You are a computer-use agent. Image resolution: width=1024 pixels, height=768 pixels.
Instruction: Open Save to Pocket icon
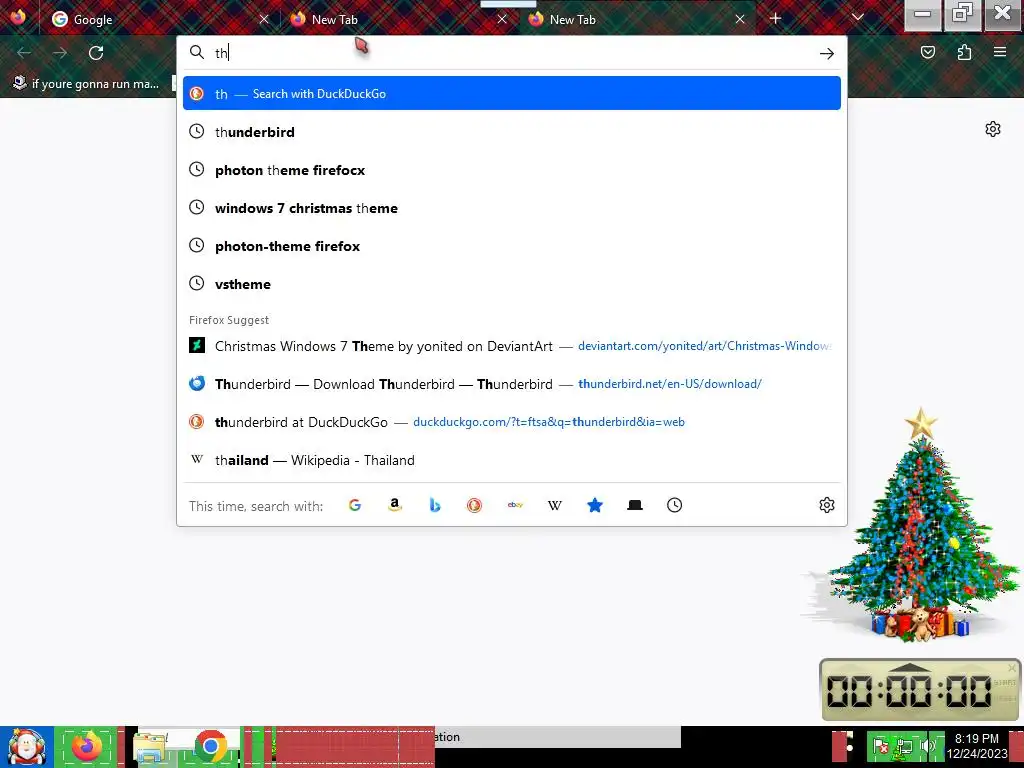pyautogui.click(x=927, y=52)
